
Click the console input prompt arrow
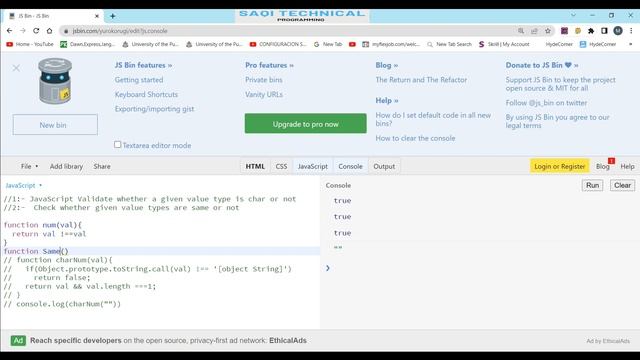[328, 268]
